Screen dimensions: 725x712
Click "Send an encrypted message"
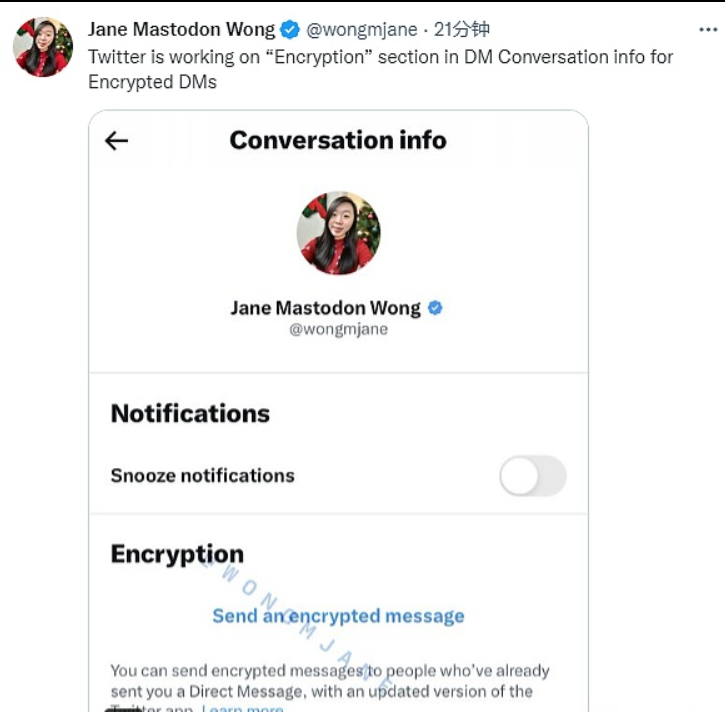point(338,616)
